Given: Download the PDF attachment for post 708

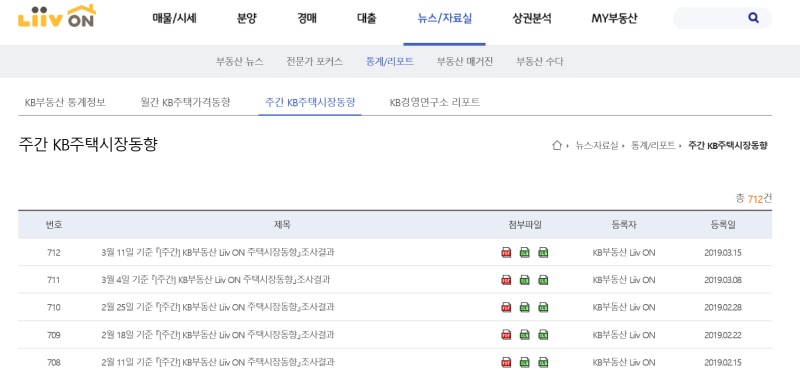Looking at the screenshot, I should tap(506, 363).
